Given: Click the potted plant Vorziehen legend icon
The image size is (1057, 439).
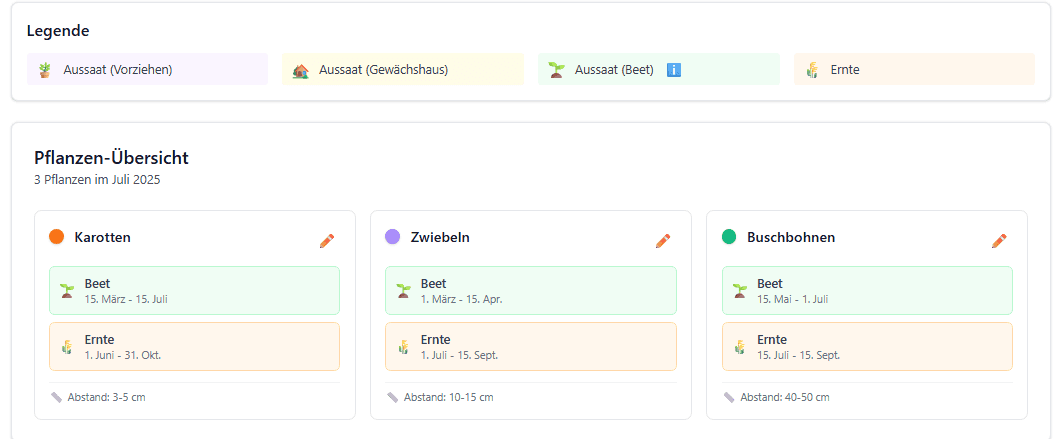Looking at the screenshot, I should coord(44,70).
